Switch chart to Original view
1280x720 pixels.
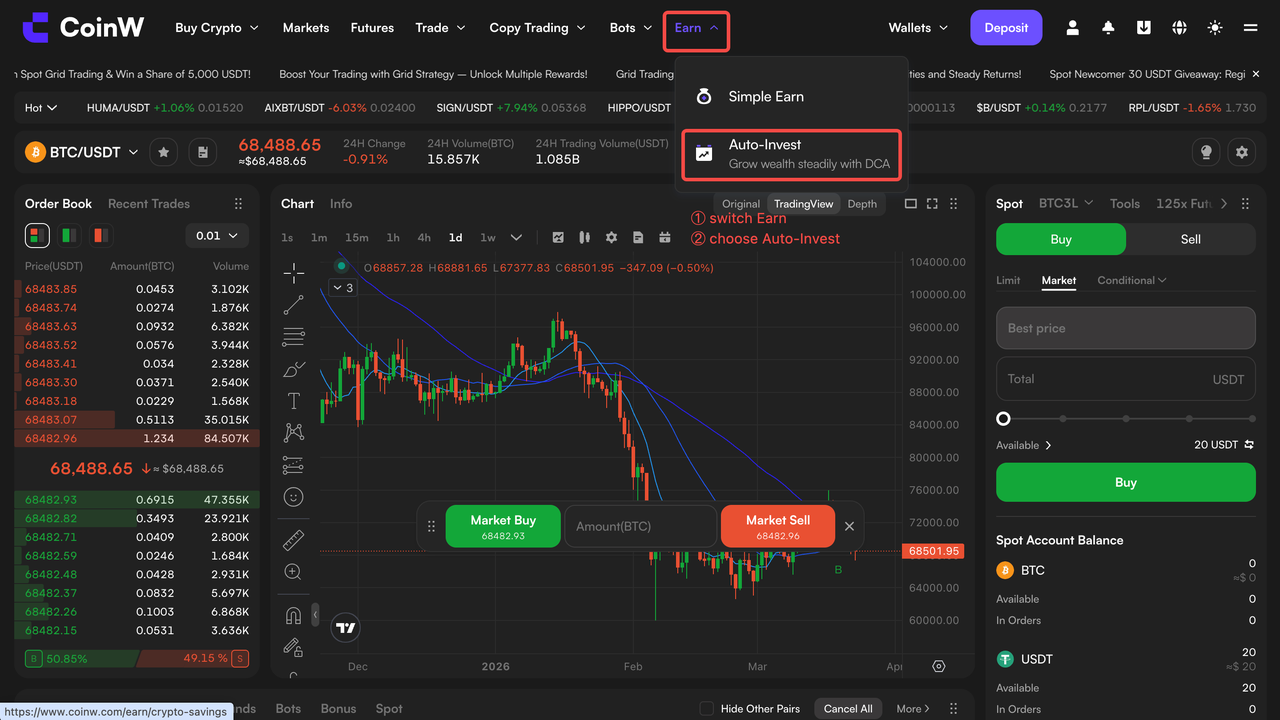coord(741,204)
